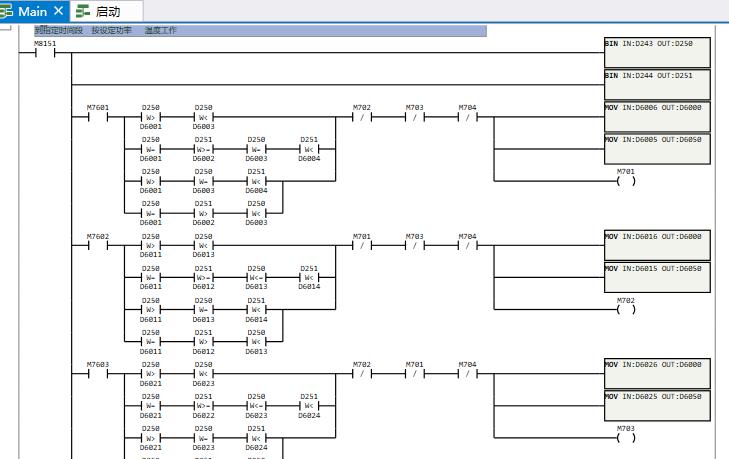Select the M7602 normally-open contact
This screenshot has width=729, height=459.
98,245
